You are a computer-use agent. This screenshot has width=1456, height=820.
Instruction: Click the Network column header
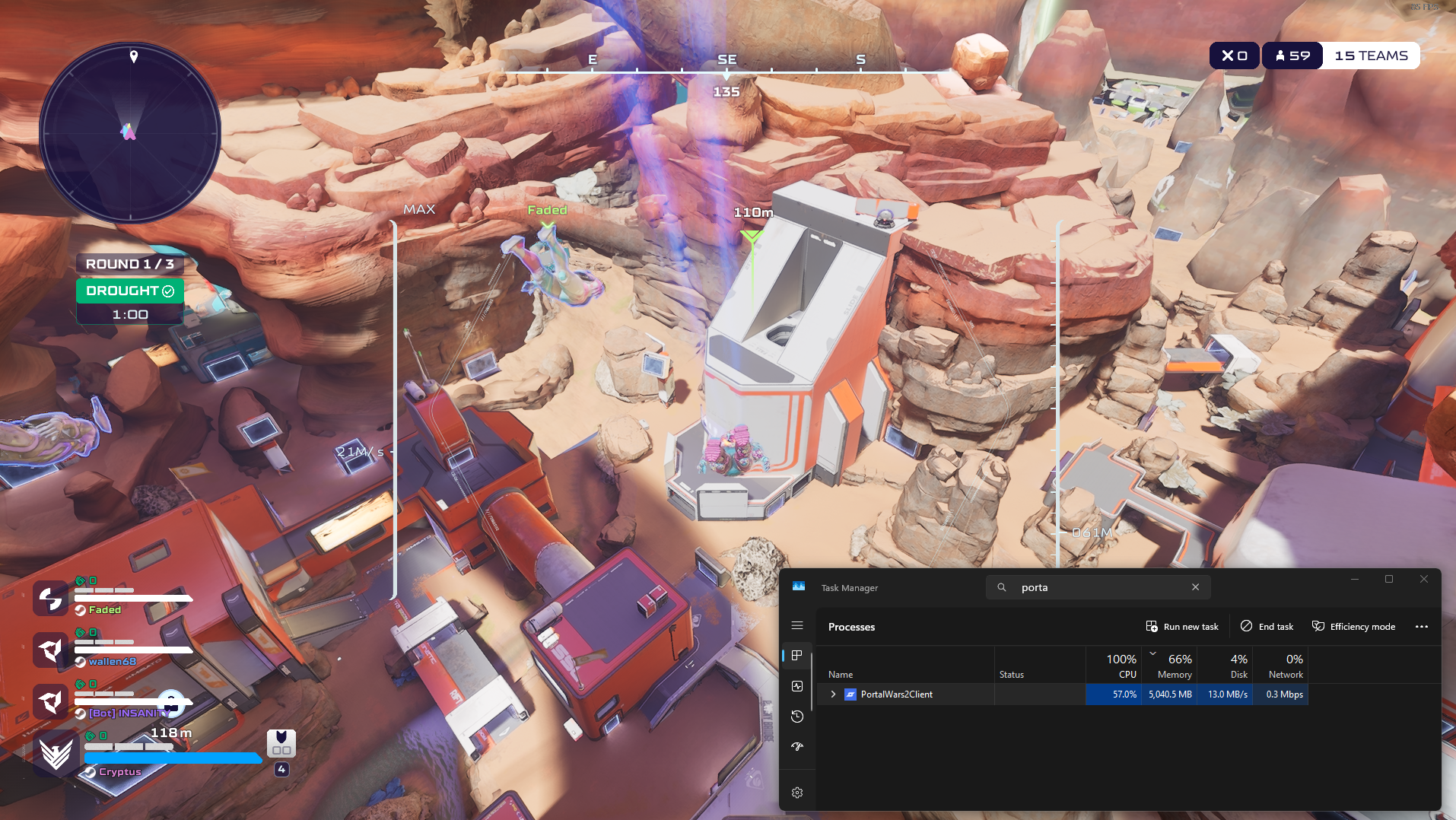click(x=1285, y=666)
